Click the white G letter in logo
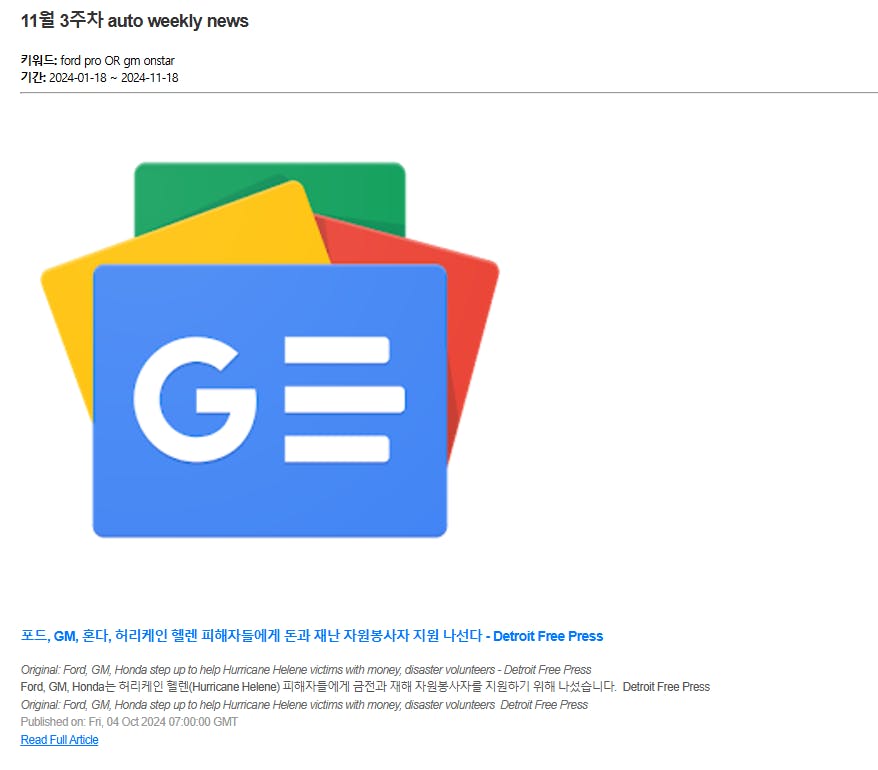Screen dimensions: 878x770 194,399
